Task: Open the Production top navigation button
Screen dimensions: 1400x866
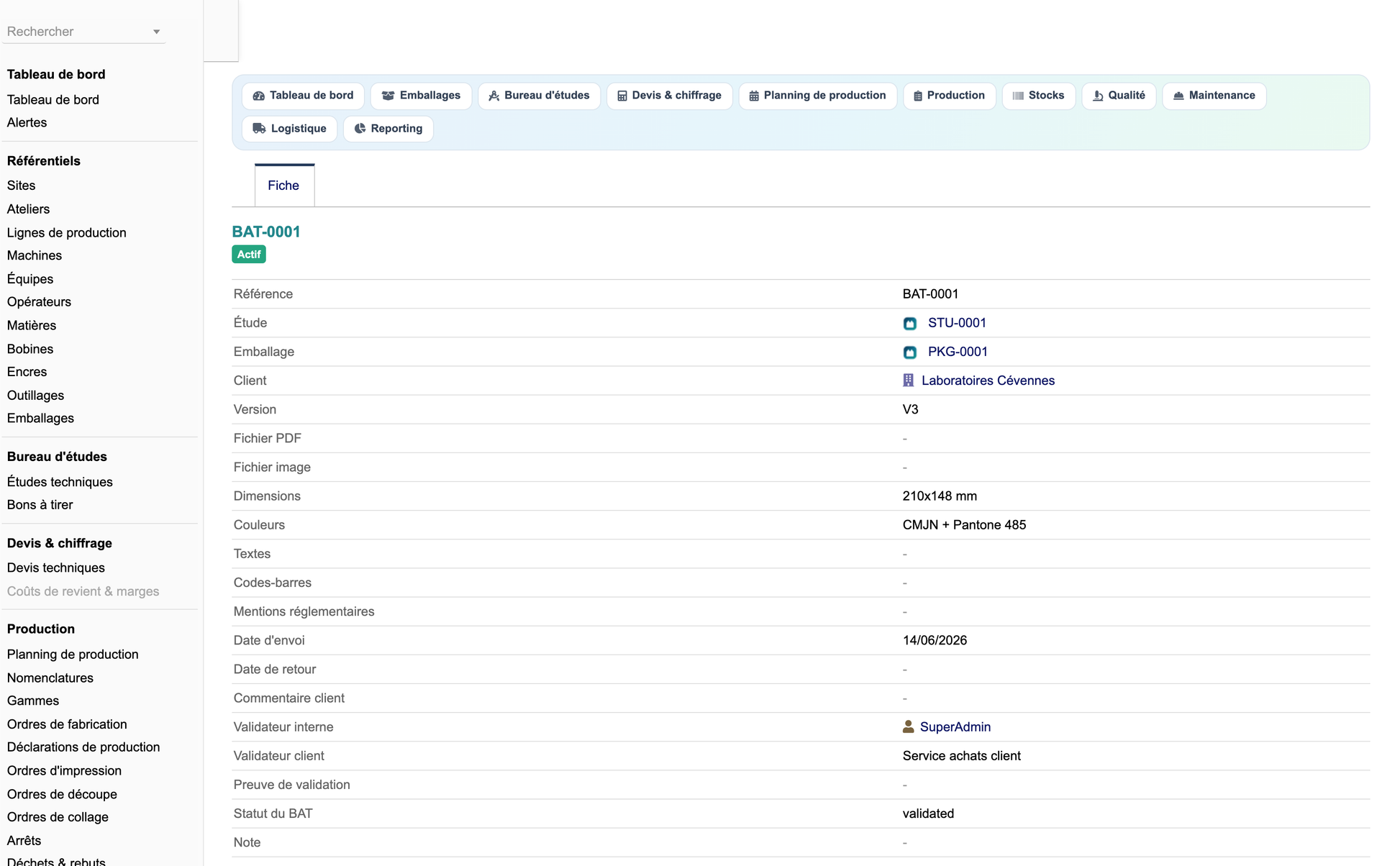Action: [949, 96]
